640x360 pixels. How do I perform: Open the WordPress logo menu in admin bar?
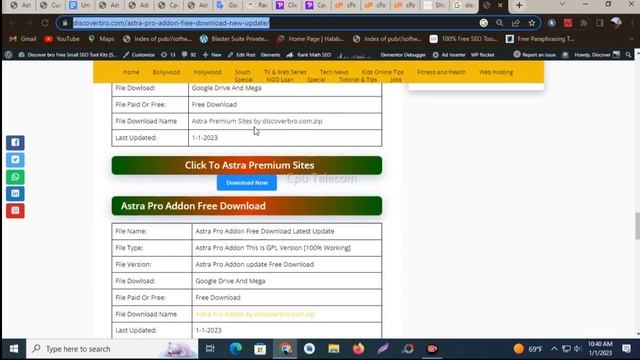pyautogui.click(x=9, y=55)
